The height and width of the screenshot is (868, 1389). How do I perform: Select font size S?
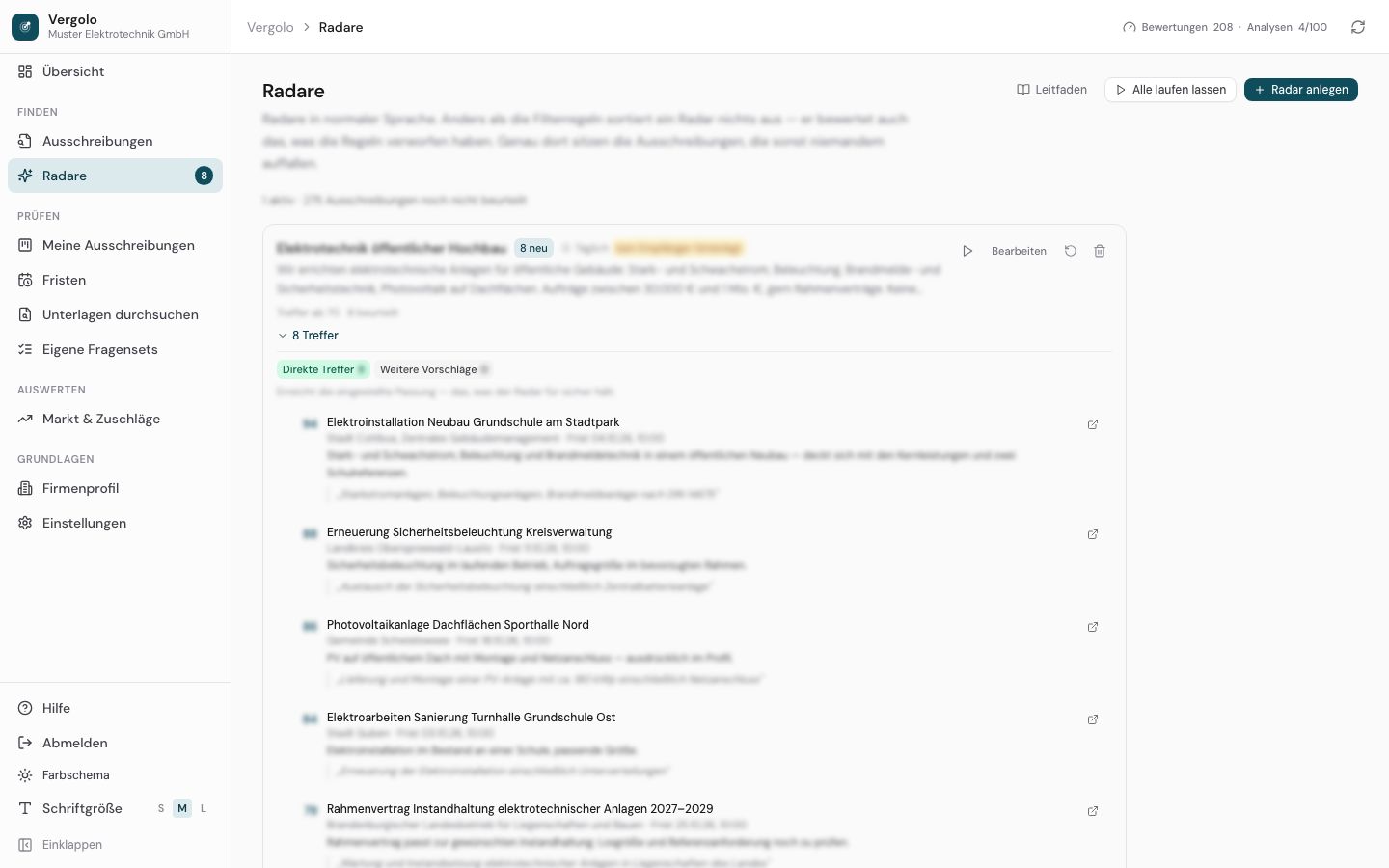pos(161,808)
